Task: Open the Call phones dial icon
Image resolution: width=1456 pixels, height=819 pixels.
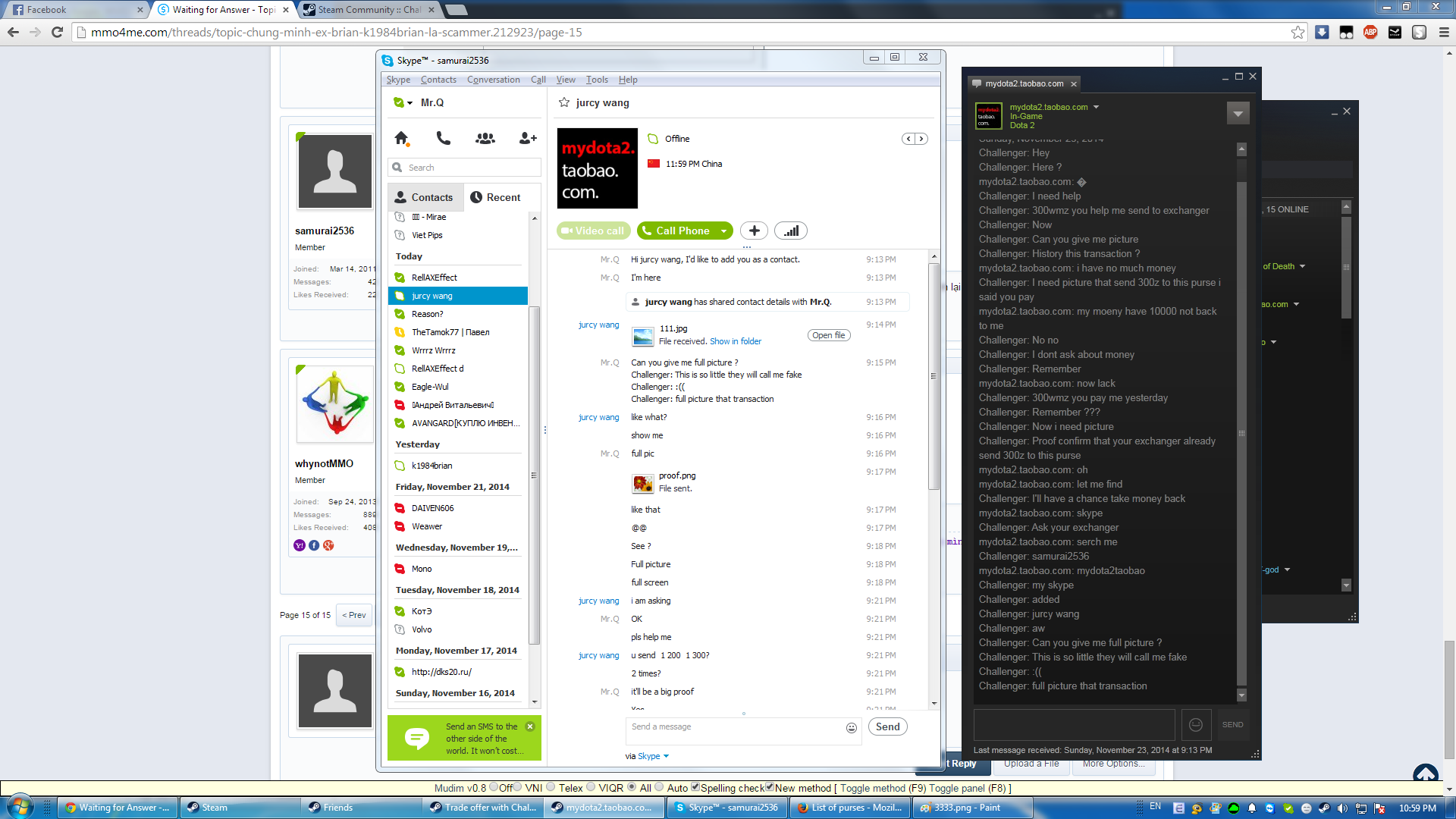Action: point(444,138)
